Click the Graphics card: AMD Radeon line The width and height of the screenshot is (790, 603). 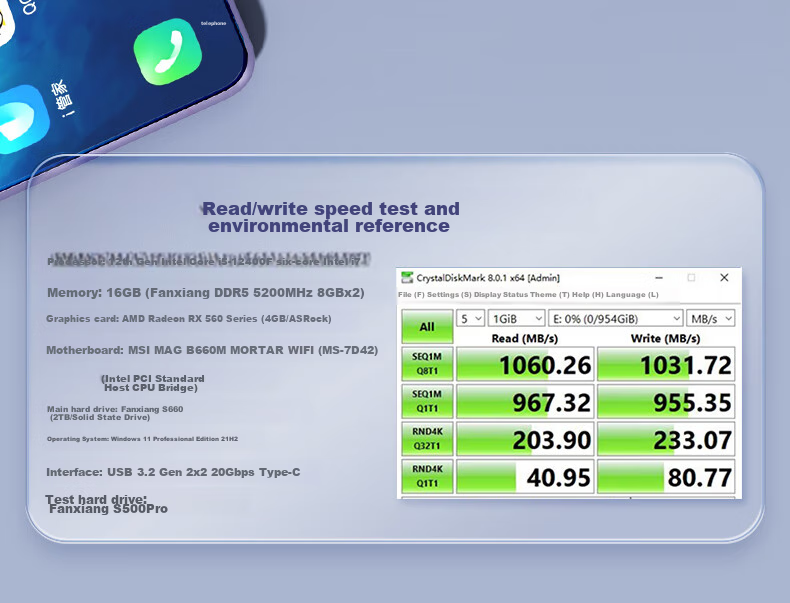click(189, 318)
